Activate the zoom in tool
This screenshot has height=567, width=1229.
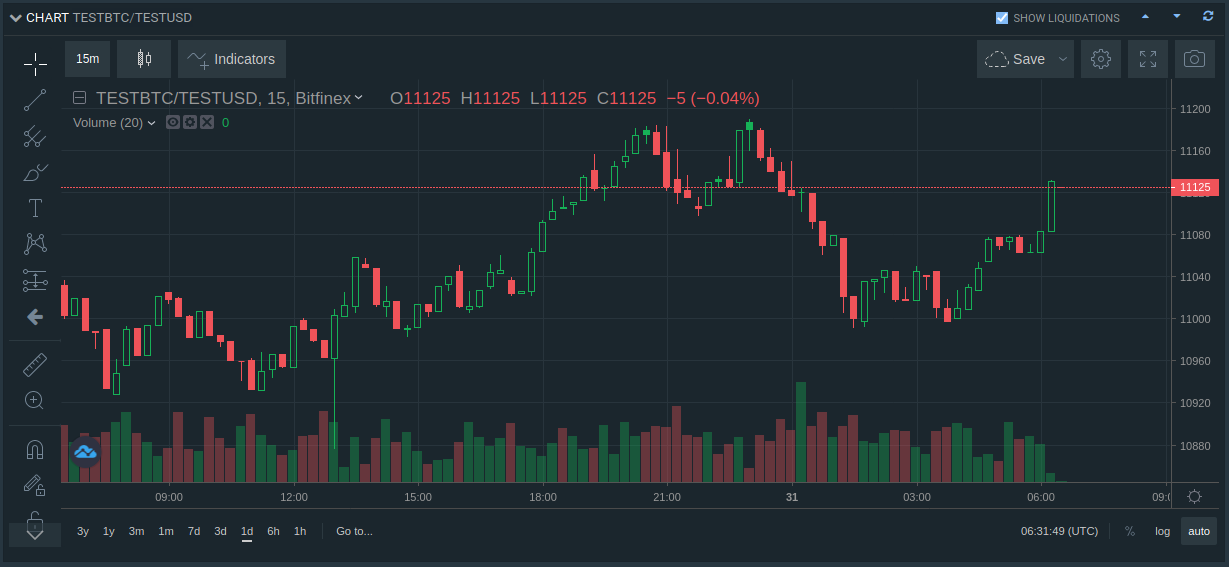[x=35, y=400]
